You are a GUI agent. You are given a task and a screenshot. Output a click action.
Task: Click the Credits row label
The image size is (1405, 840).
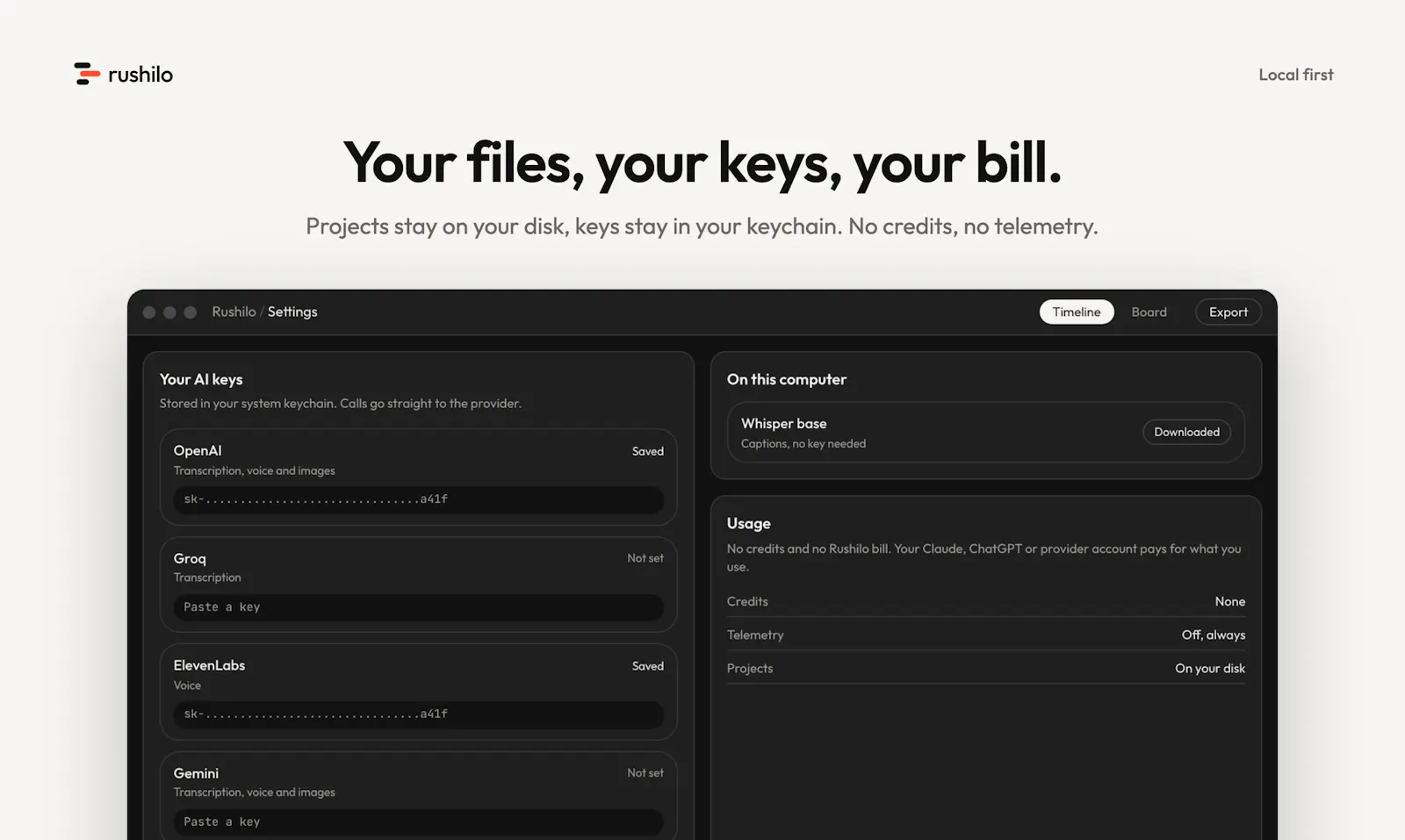coord(747,601)
